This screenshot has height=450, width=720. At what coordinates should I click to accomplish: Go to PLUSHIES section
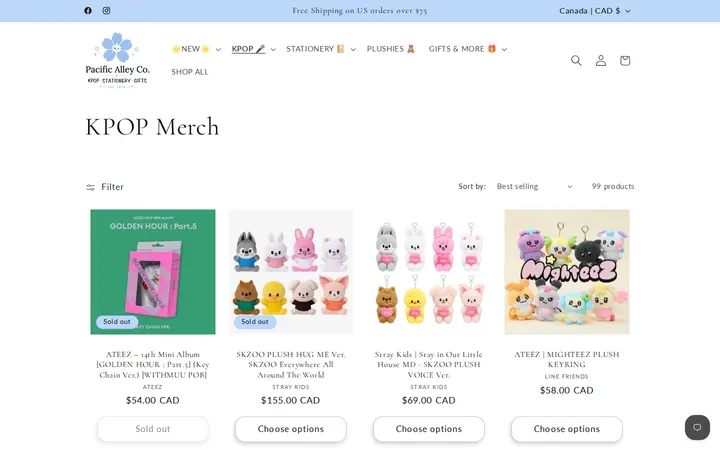pos(391,49)
